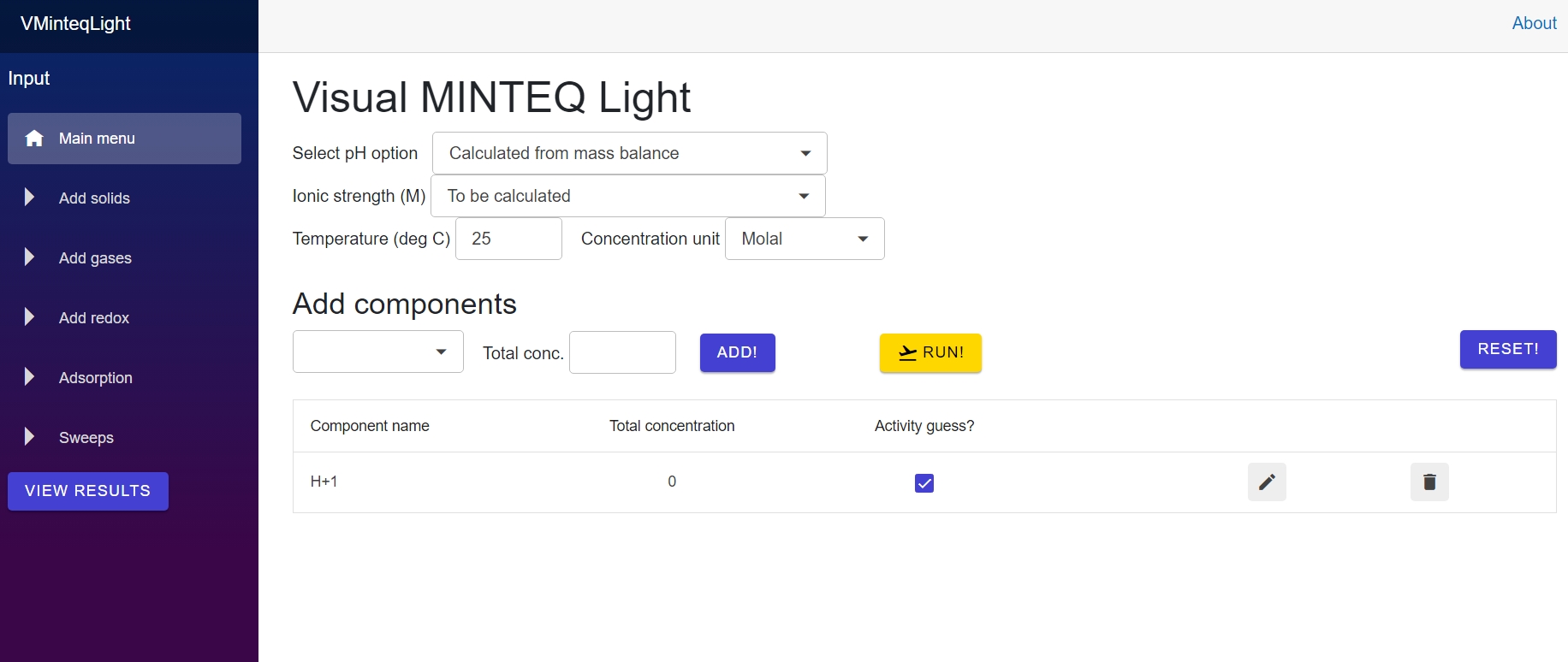Click the Total conc. input field

tap(622, 352)
